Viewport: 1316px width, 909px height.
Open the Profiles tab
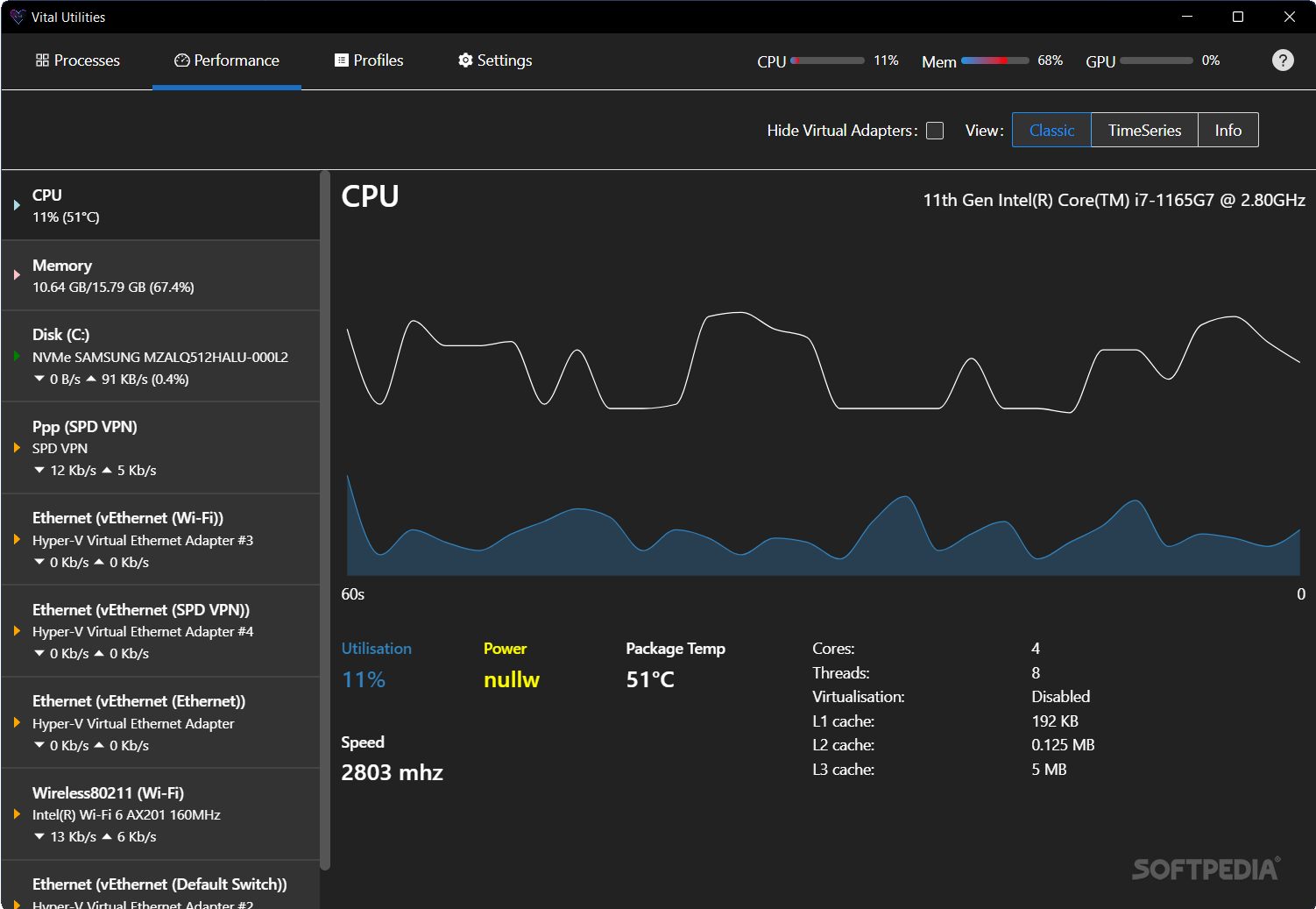click(x=369, y=60)
